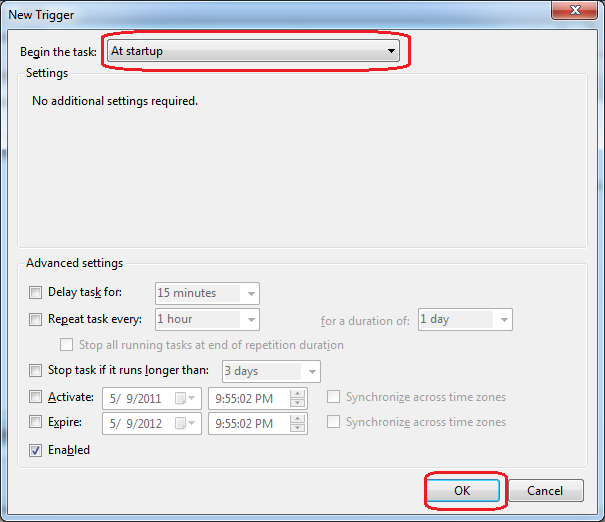Uncheck the Enabled checkbox

[x=35, y=450]
